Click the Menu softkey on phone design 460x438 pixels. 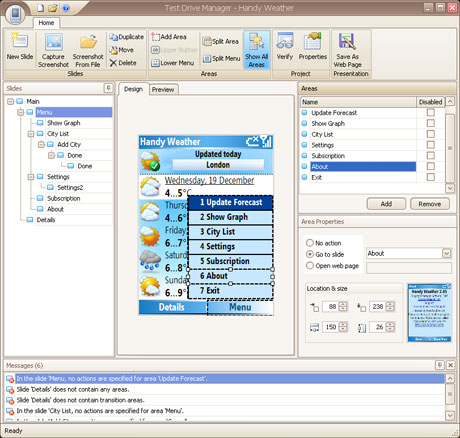(240, 307)
